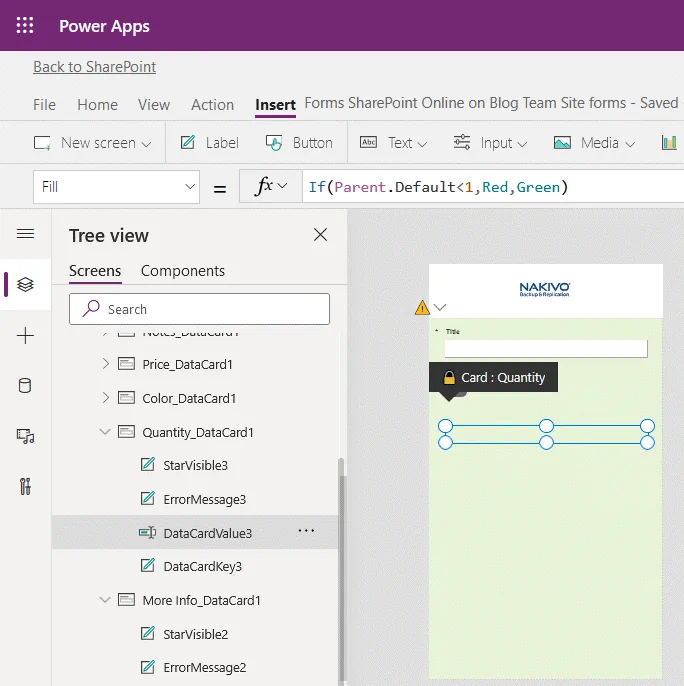Click the Back to SharePoint link
The width and height of the screenshot is (684, 686).
94,67
